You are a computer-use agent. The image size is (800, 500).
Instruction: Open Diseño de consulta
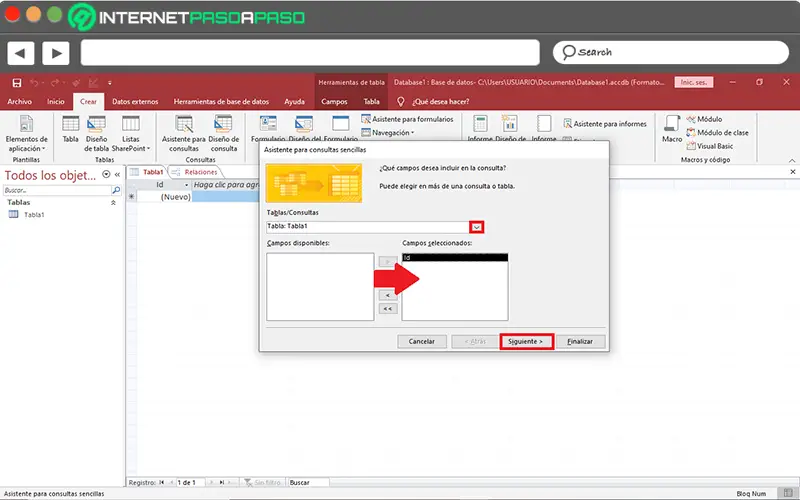point(223,134)
